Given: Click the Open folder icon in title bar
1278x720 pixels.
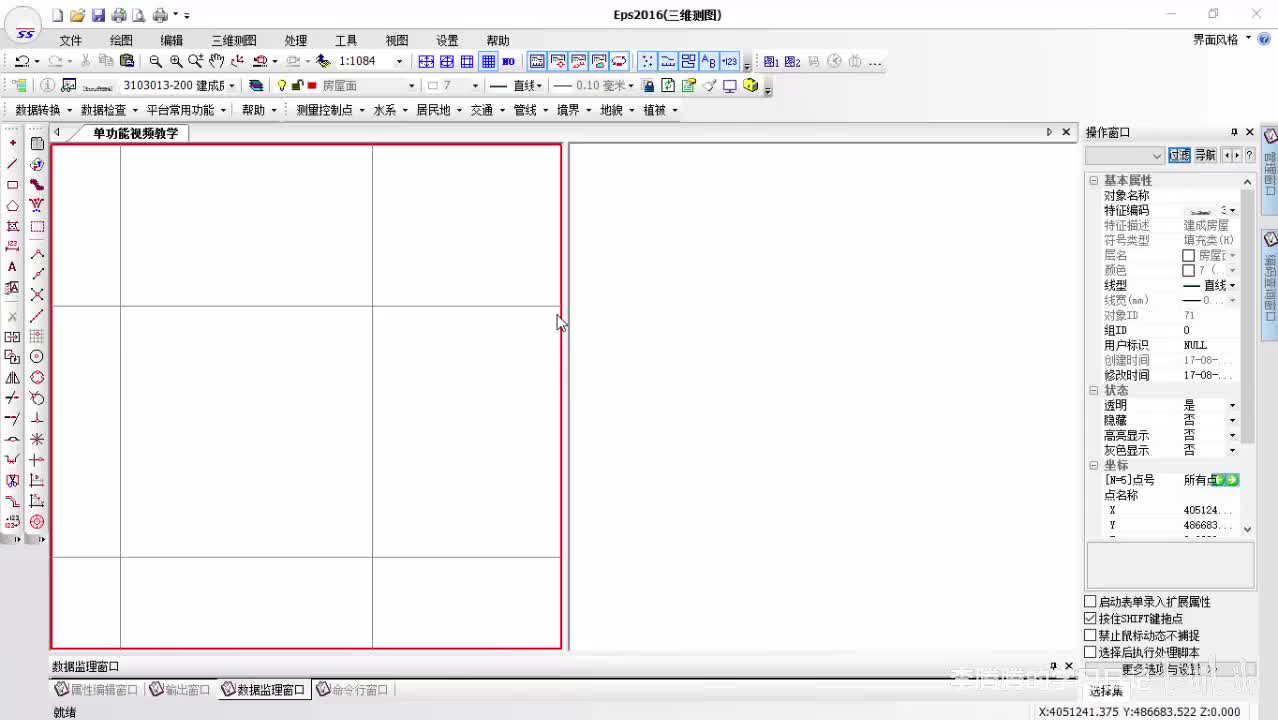Looking at the screenshot, I should [x=77, y=15].
